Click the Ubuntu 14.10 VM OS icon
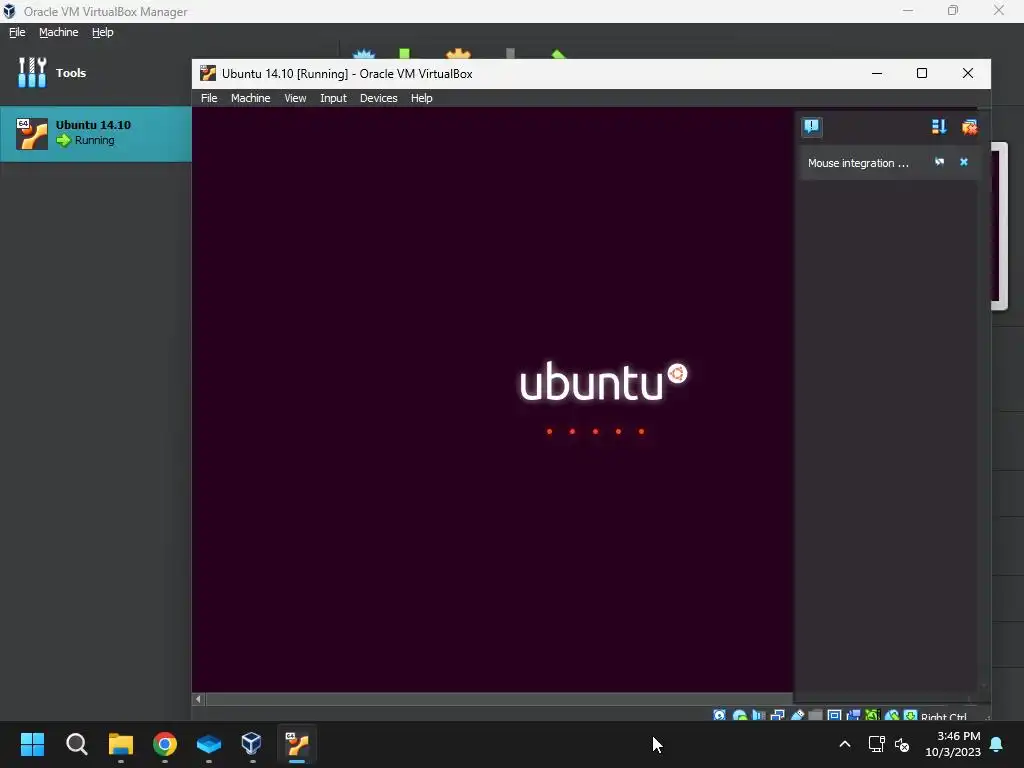This screenshot has width=1024, height=768. coord(32,134)
